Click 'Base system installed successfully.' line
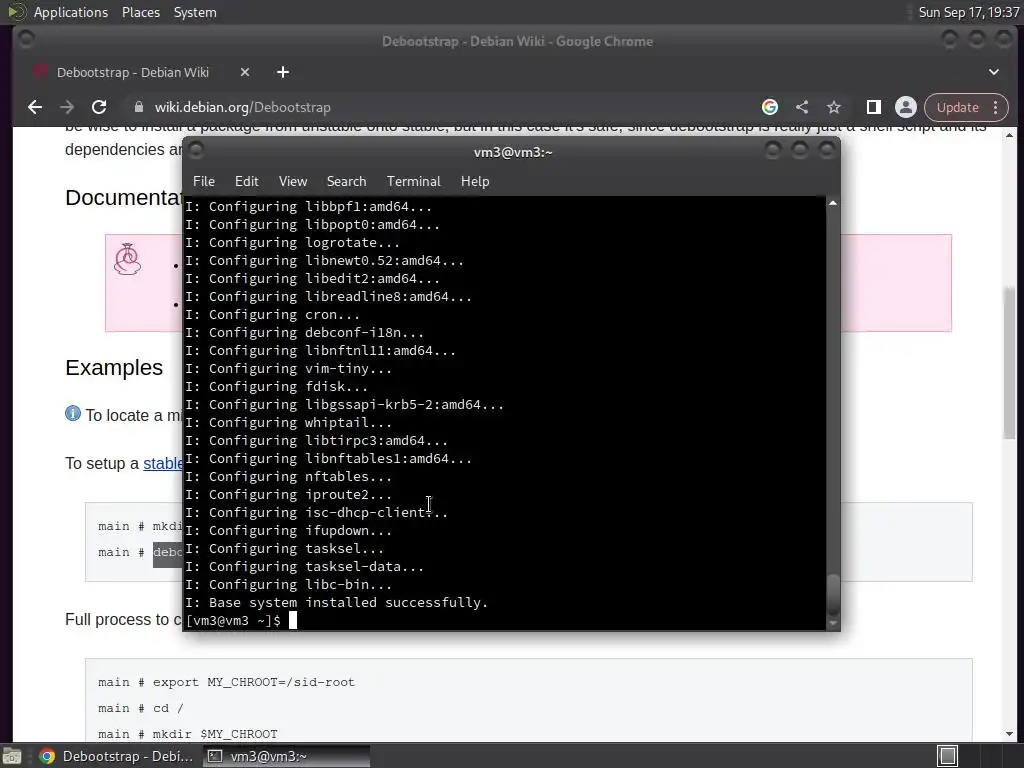1024x768 pixels. (x=337, y=603)
